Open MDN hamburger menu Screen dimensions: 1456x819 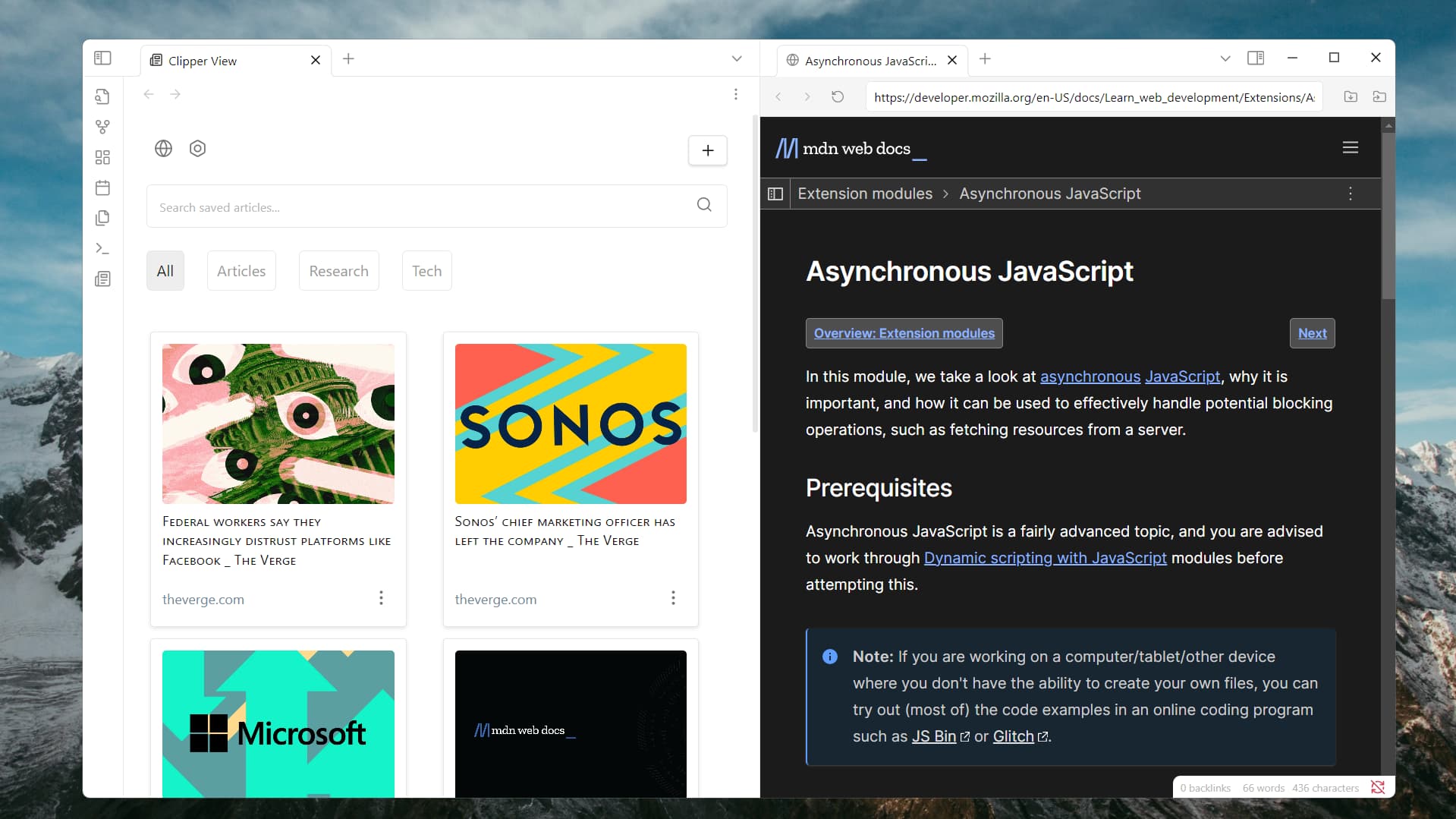tap(1350, 147)
